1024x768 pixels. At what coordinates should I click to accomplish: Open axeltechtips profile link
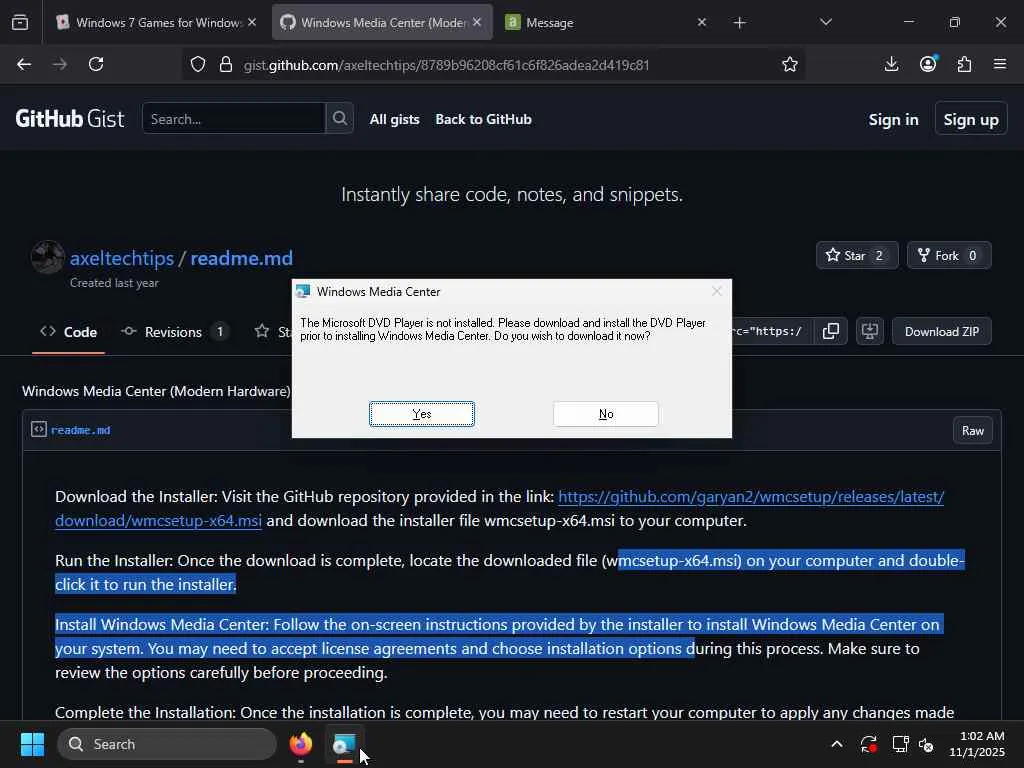pos(121,258)
